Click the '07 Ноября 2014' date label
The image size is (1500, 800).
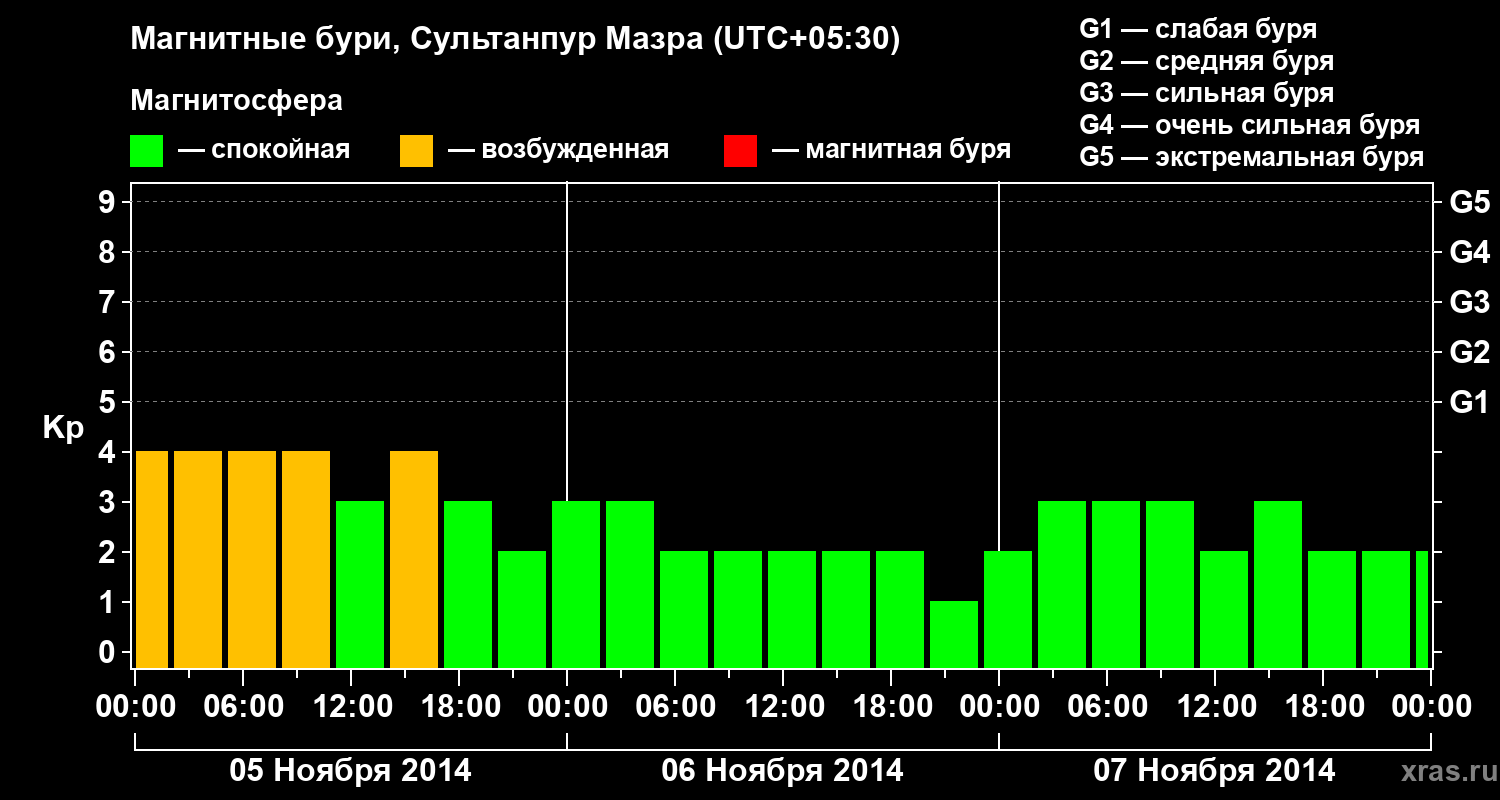coord(1214,770)
